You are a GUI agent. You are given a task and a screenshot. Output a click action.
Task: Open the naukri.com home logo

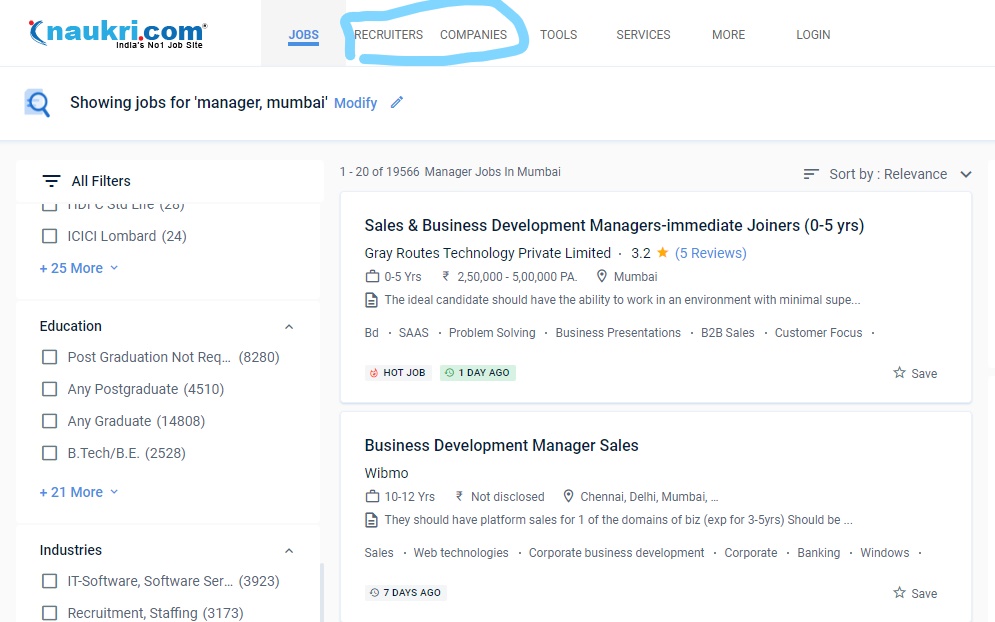pyautogui.click(x=118, y=33)
